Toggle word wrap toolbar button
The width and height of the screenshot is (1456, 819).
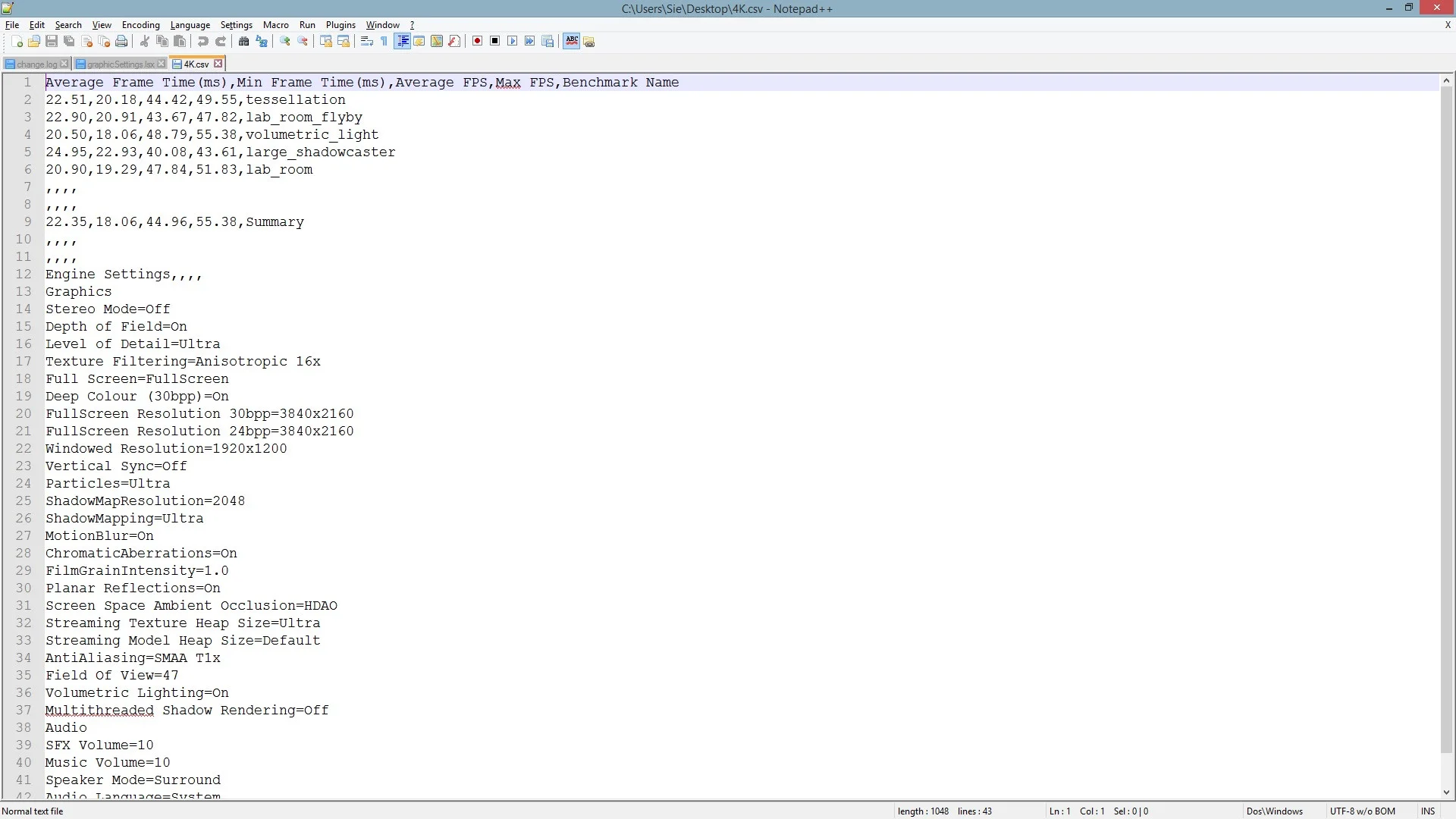click(x=367, y=42)
